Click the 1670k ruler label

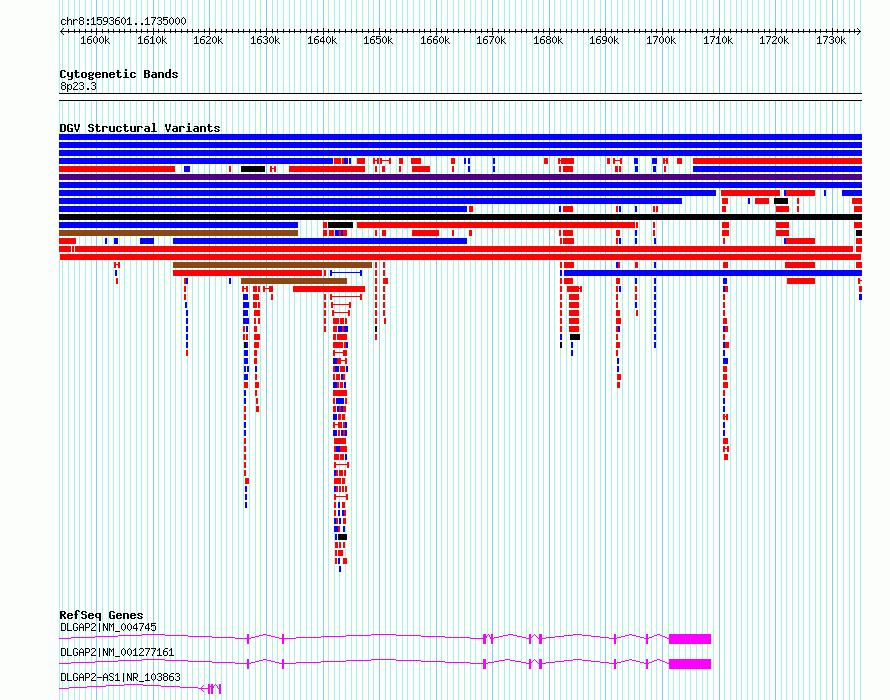[491, 40]
